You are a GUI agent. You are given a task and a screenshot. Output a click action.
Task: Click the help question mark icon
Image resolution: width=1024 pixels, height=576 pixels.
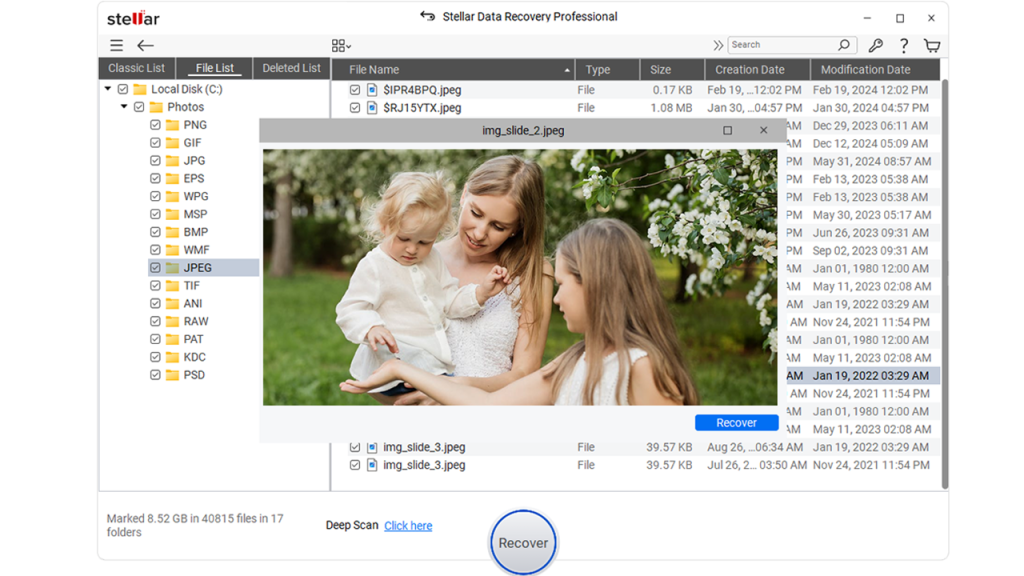coord(902,45)
